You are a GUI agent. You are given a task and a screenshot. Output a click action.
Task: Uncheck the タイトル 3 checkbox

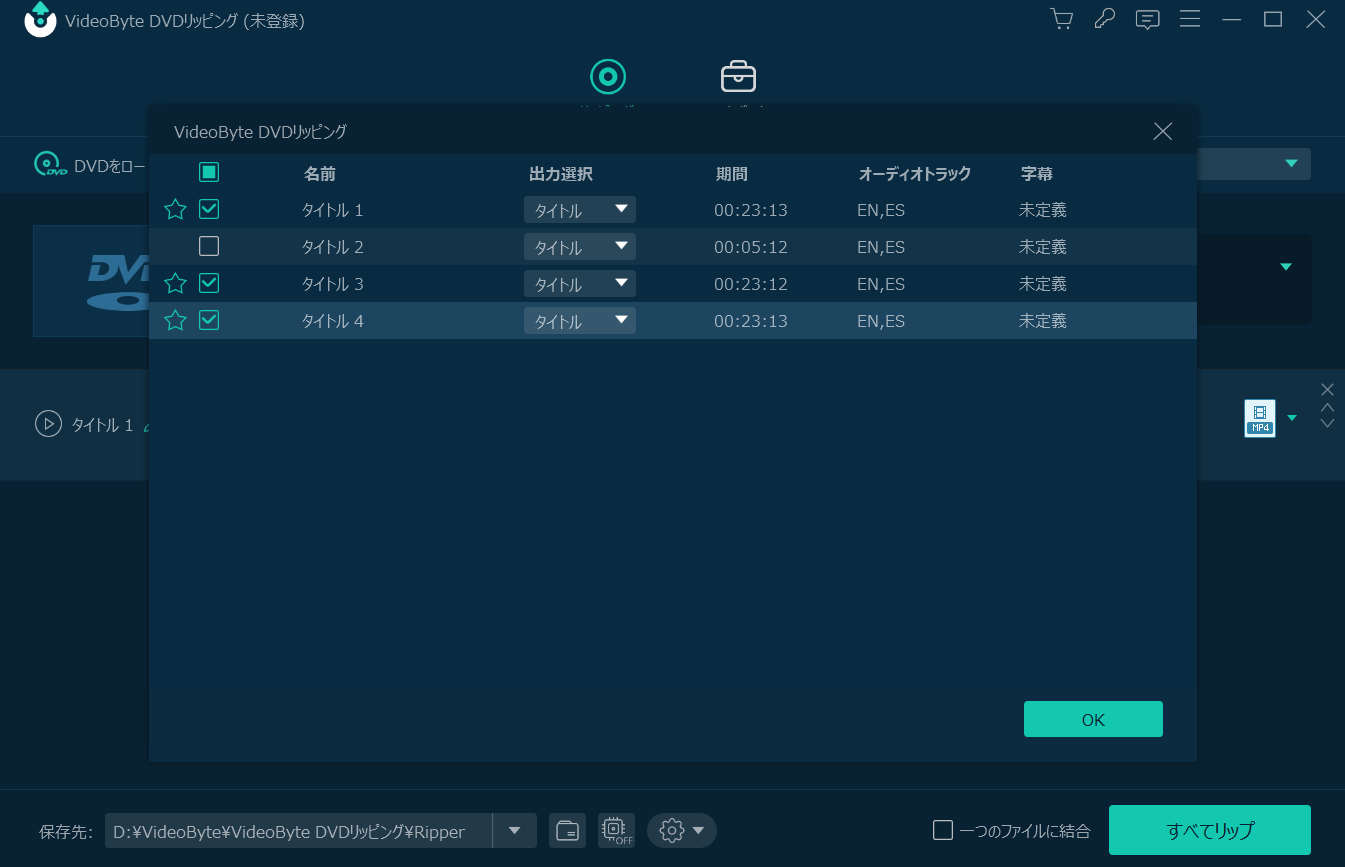pos(209,283)
